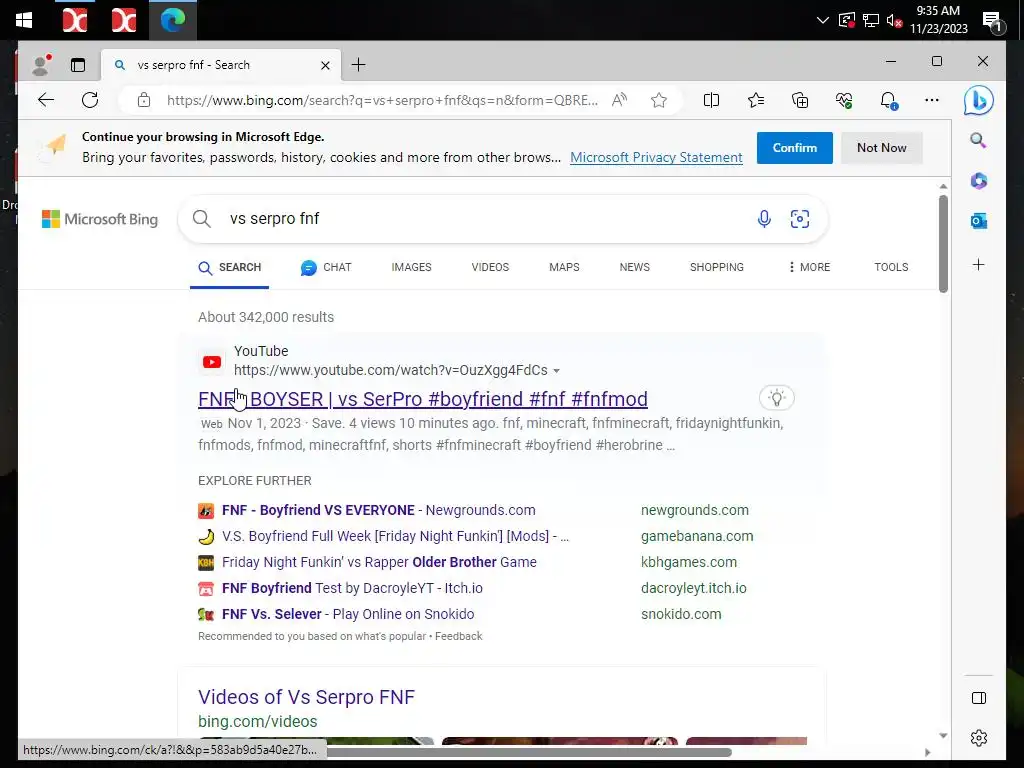Open the Windows Start menu
Image resolution: width=1024 pixels, height=768 pixels.
click(x=24, y=20)
